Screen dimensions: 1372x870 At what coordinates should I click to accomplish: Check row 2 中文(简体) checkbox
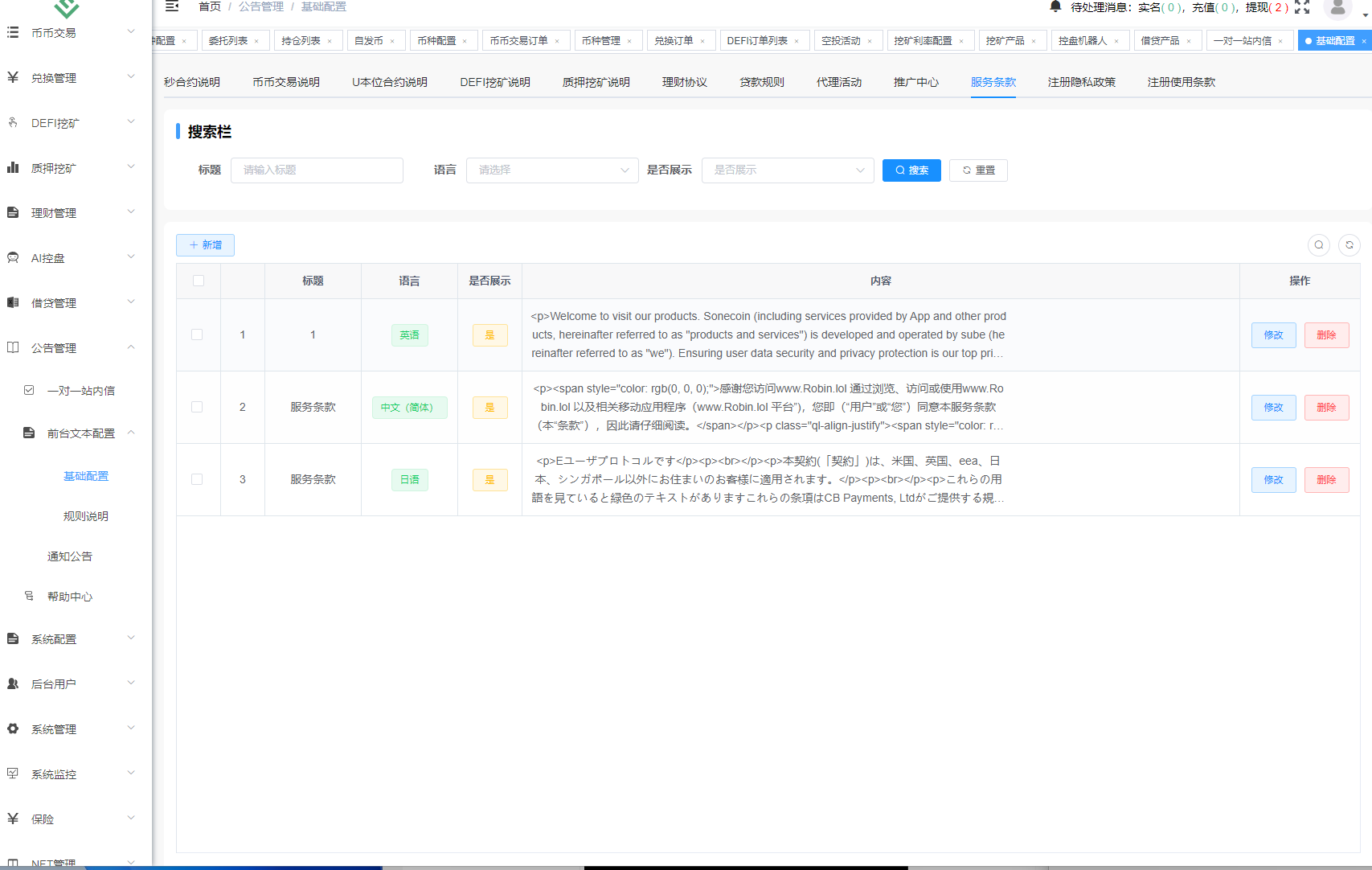point(197,407)
